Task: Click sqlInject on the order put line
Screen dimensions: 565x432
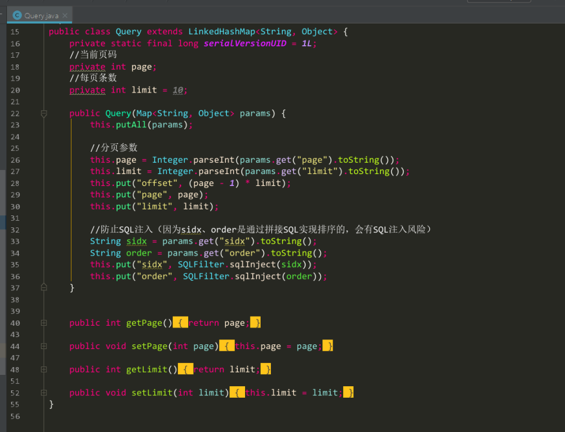Action: (258, 276)
